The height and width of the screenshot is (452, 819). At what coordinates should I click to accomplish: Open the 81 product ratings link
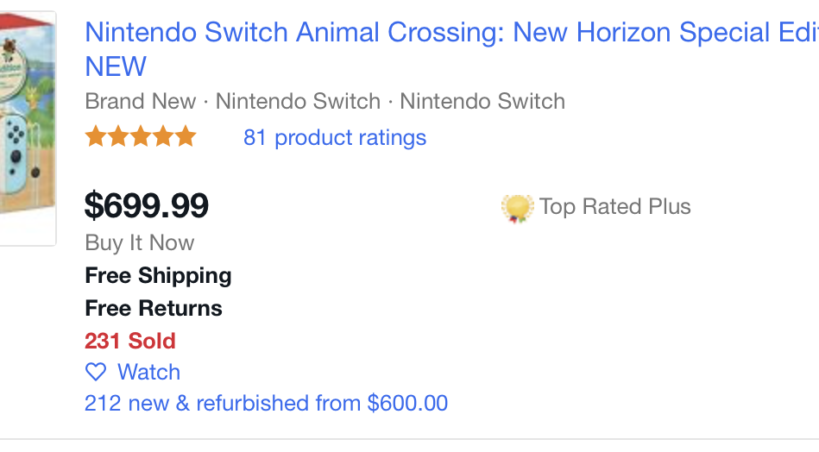point(335,138)
